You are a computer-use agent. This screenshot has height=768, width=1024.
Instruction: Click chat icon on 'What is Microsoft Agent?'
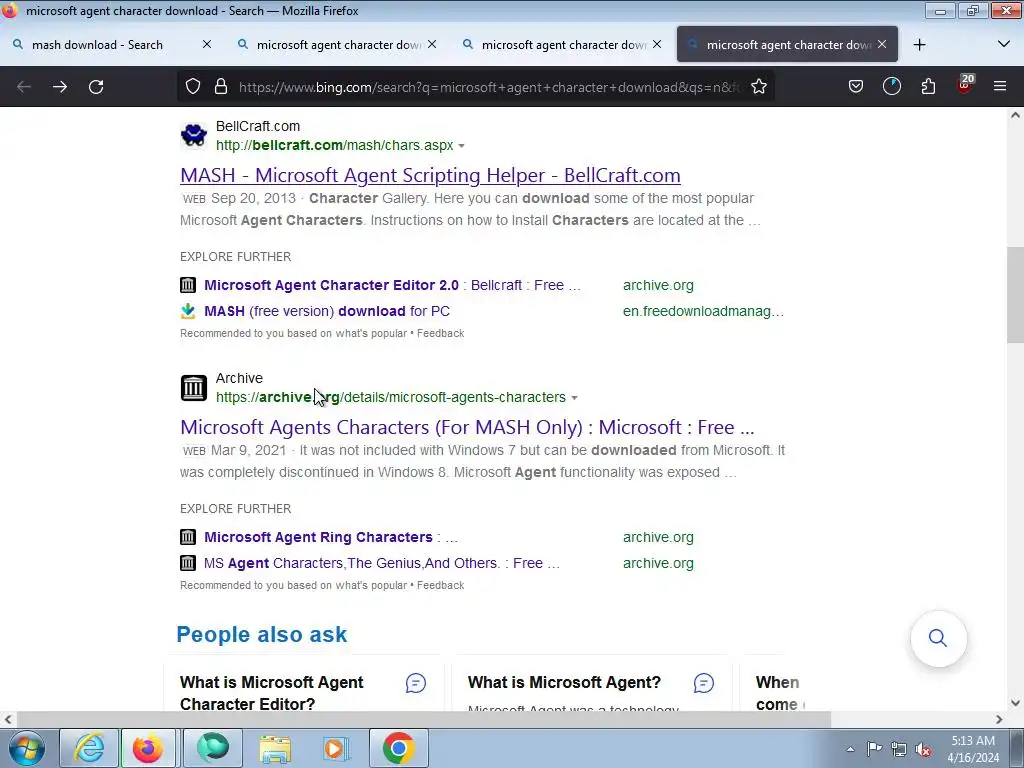[704, 683]
